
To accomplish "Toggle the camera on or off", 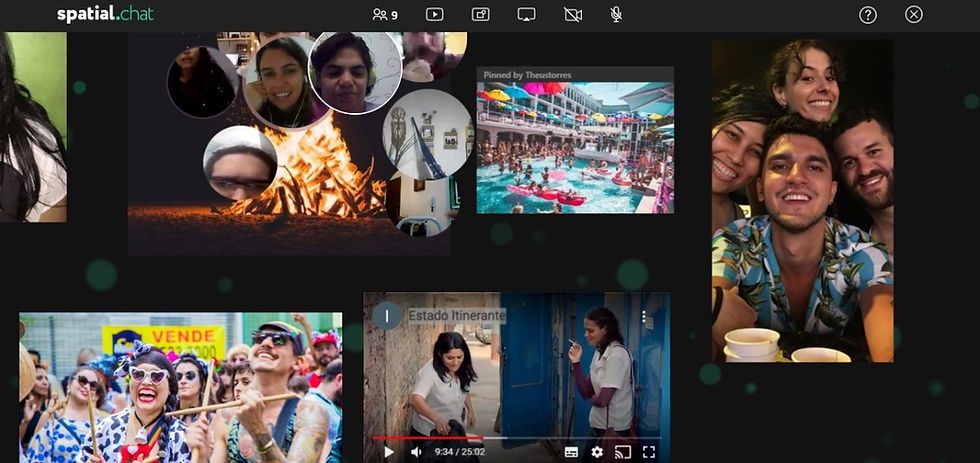I will coord(573,15).
